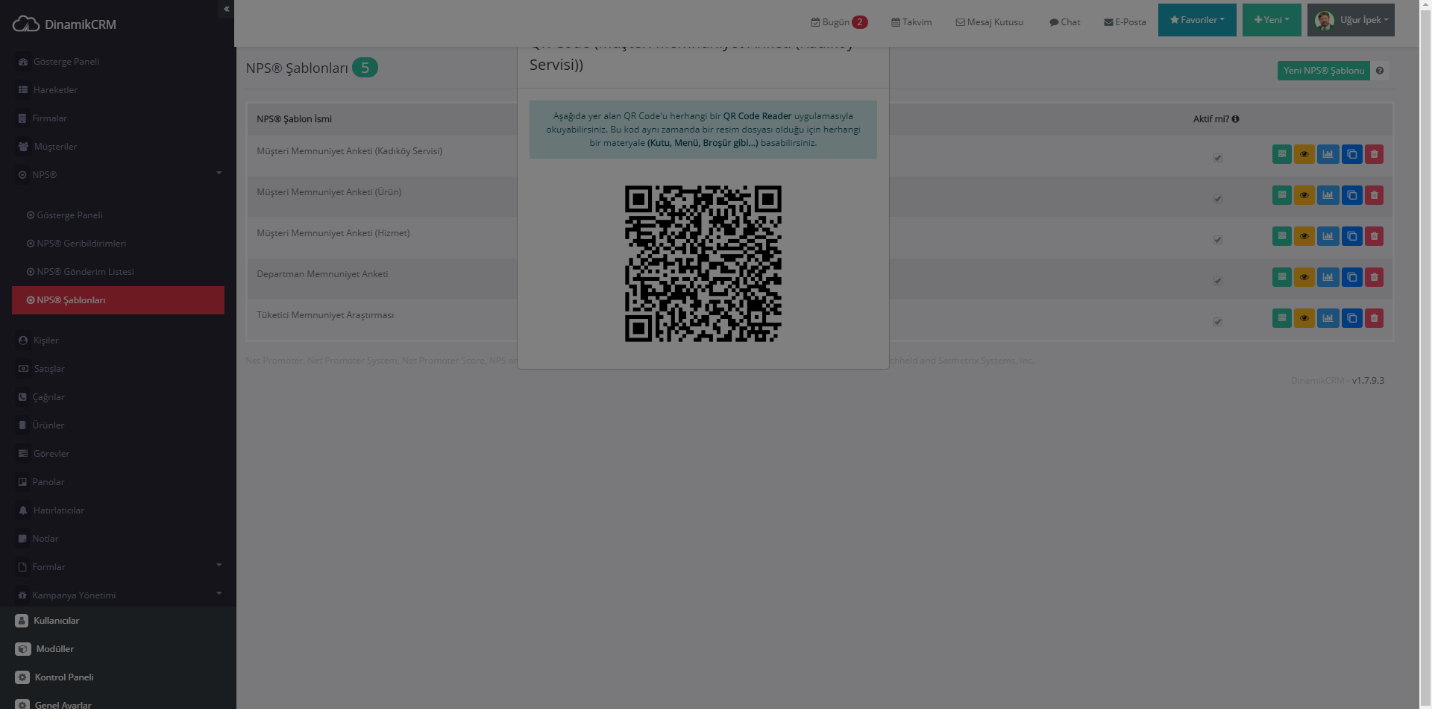Click the red delete icon for Kadıköy Servisi template
1432x709 pixels.
click(x=1374, y=155)
